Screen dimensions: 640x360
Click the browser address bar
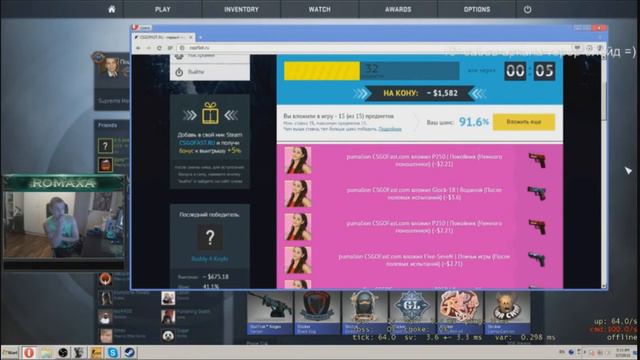click(x=376, y=48)
